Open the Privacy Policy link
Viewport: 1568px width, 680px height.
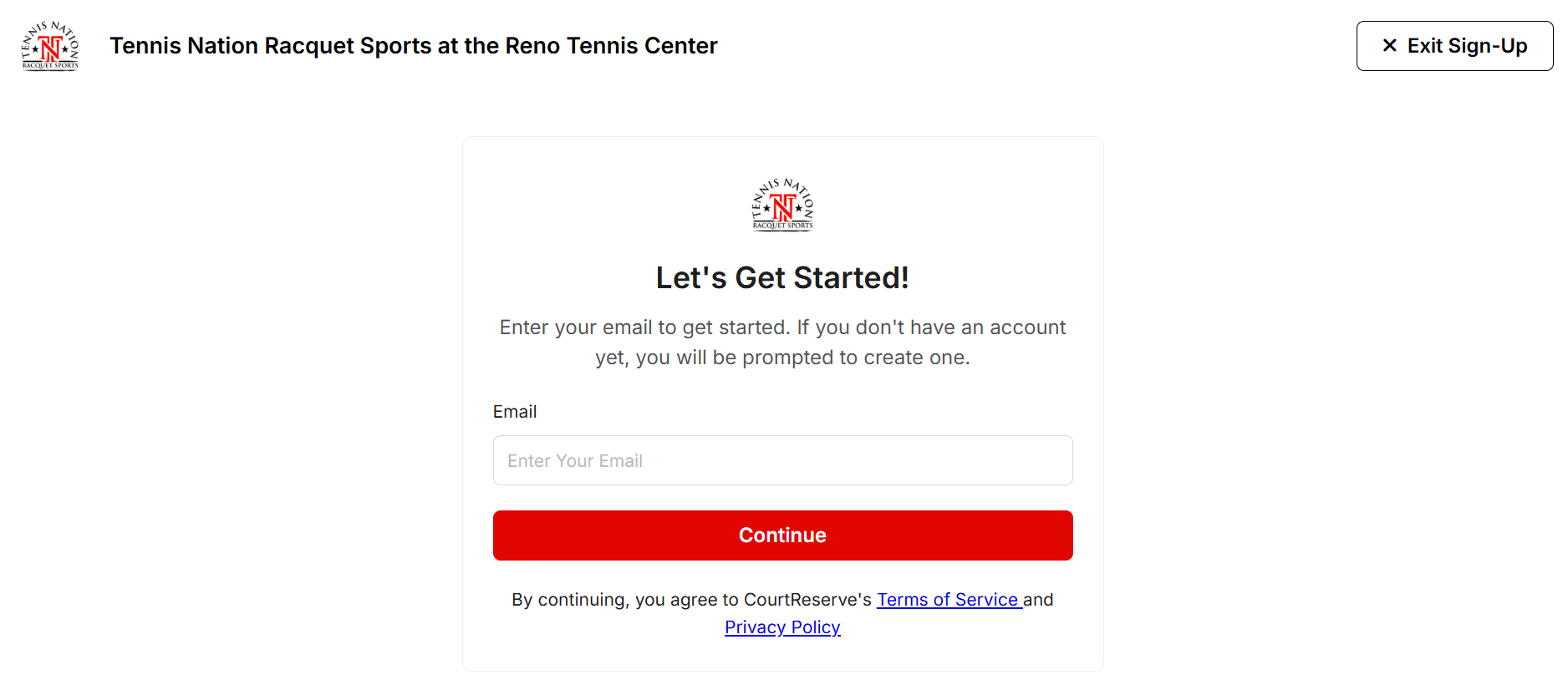[782, 627]
